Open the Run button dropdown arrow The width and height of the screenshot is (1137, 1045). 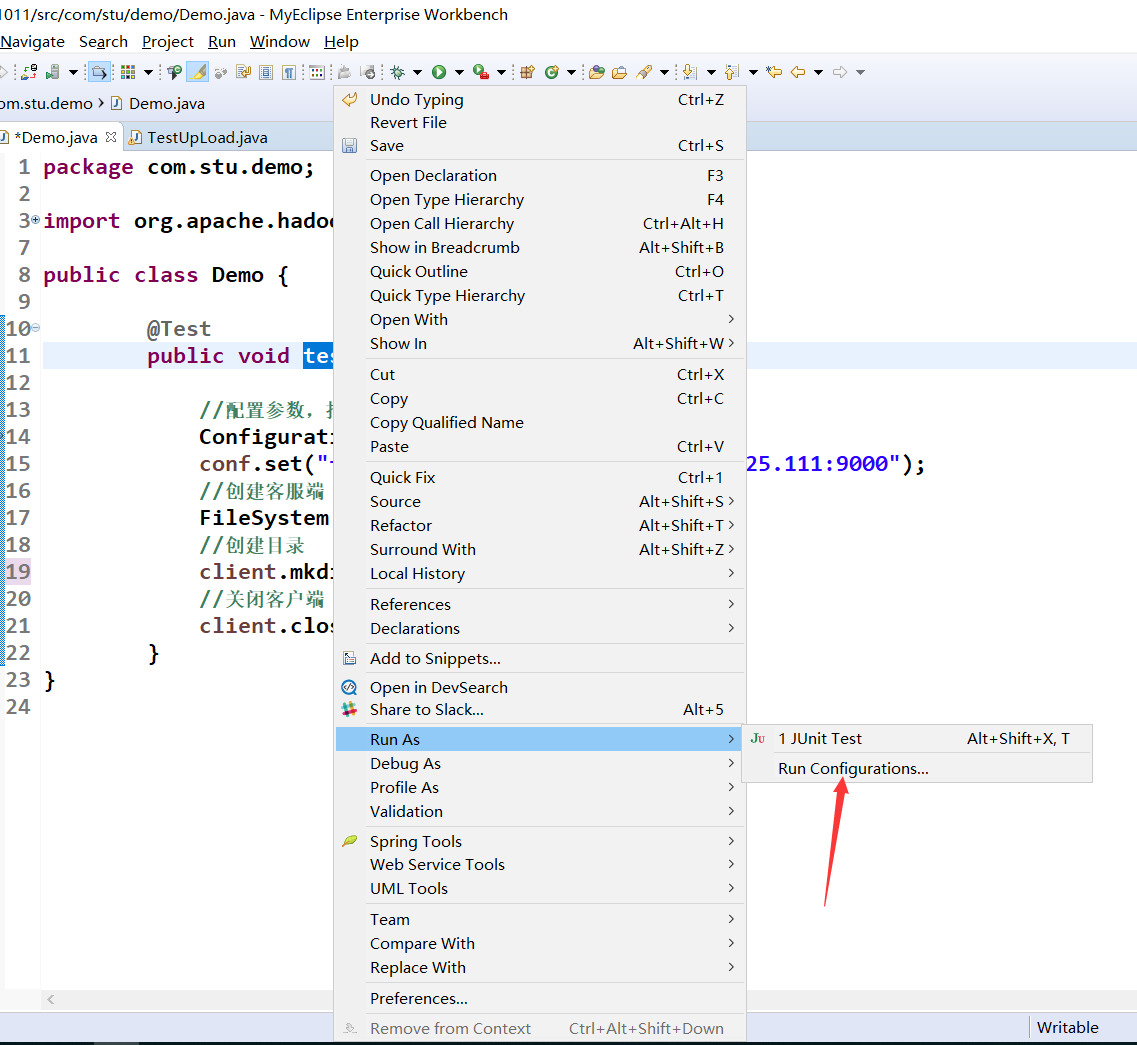tap(459, 72)
